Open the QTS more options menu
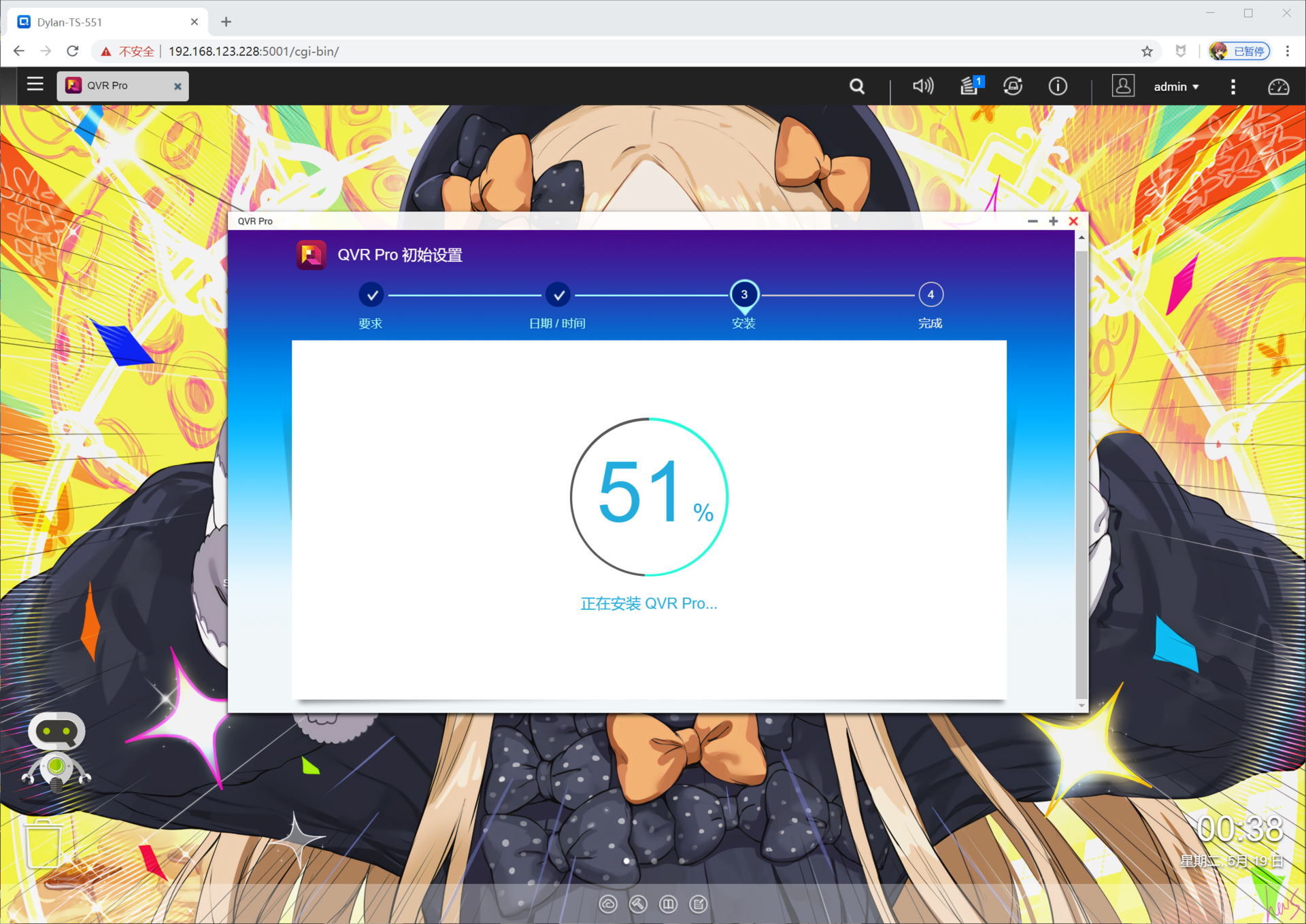The width and height of the screenshot is (1306, 924). click(1233, 86)
